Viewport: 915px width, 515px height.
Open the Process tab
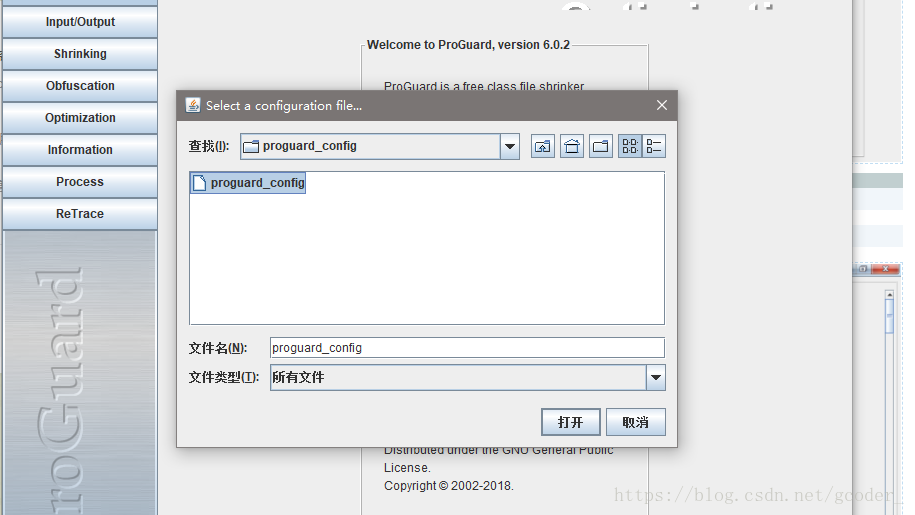[80, 183]
